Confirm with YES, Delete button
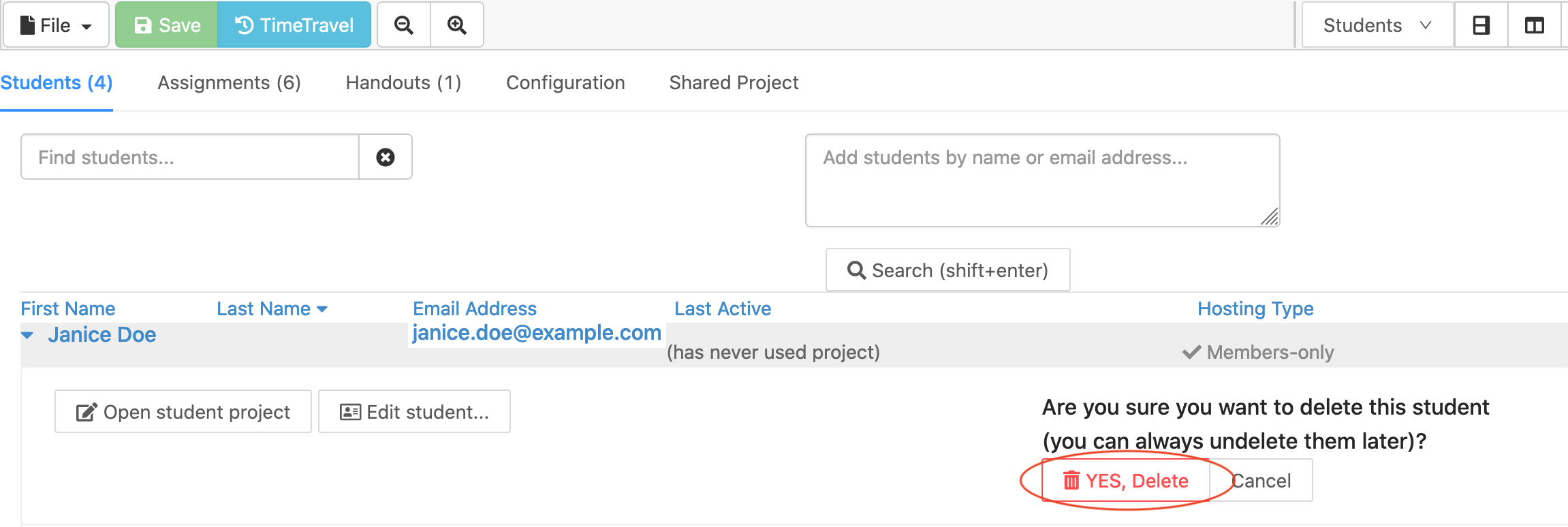 point(1126,481)
